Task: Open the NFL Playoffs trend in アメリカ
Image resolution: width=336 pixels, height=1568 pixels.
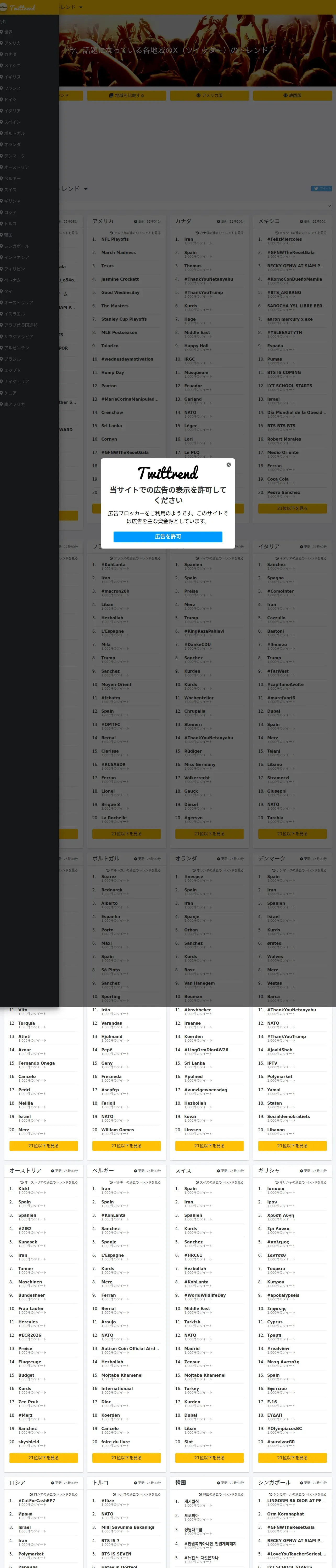Action: point(115,239)
